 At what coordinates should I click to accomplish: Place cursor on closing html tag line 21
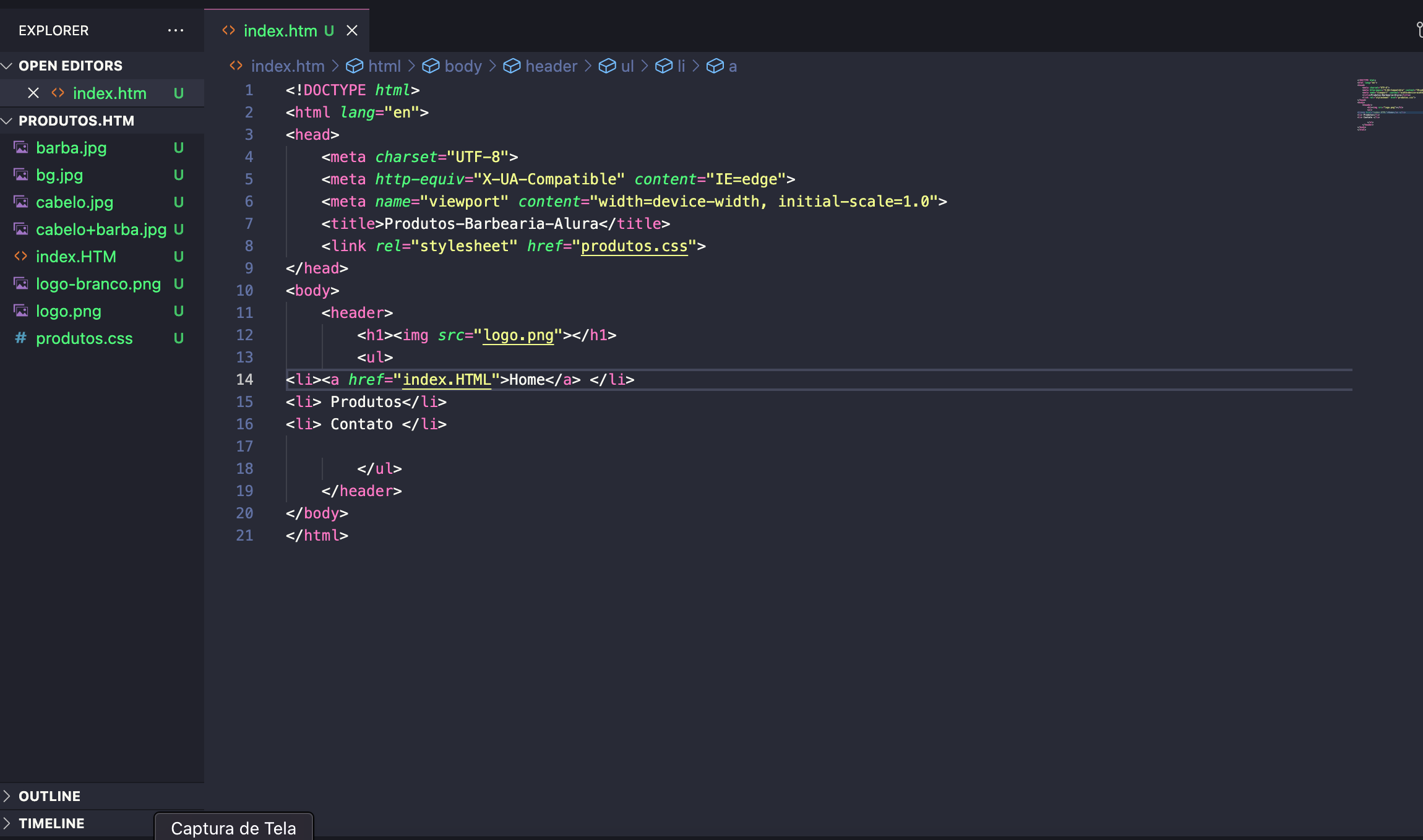click(x=317, y=536)
